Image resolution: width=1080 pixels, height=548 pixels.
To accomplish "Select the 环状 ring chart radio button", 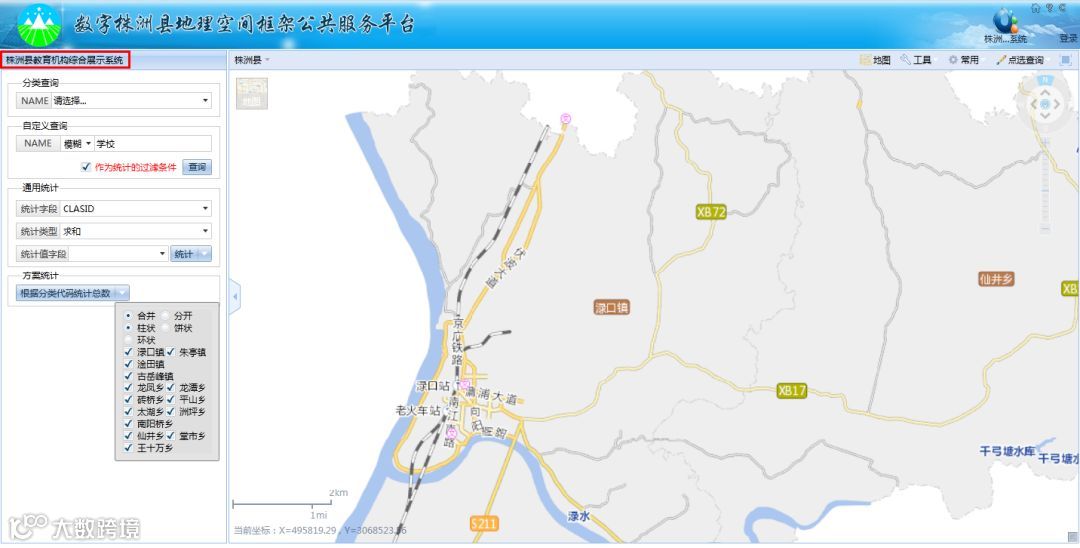I will pyautogui.click(x=129, y=339).
